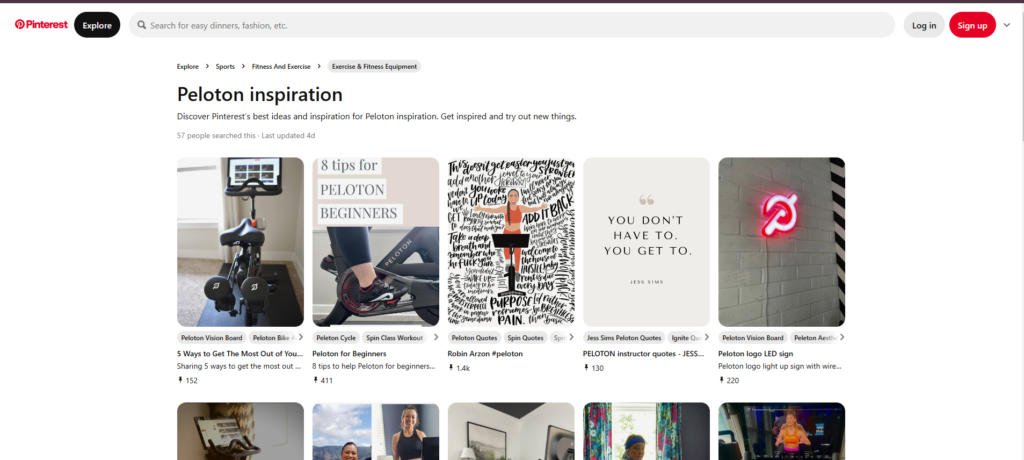This screenshot has width=1024, height=460.
Task: Open the Fitness And Exercise breadcrumb
Action: pos(281,66)
